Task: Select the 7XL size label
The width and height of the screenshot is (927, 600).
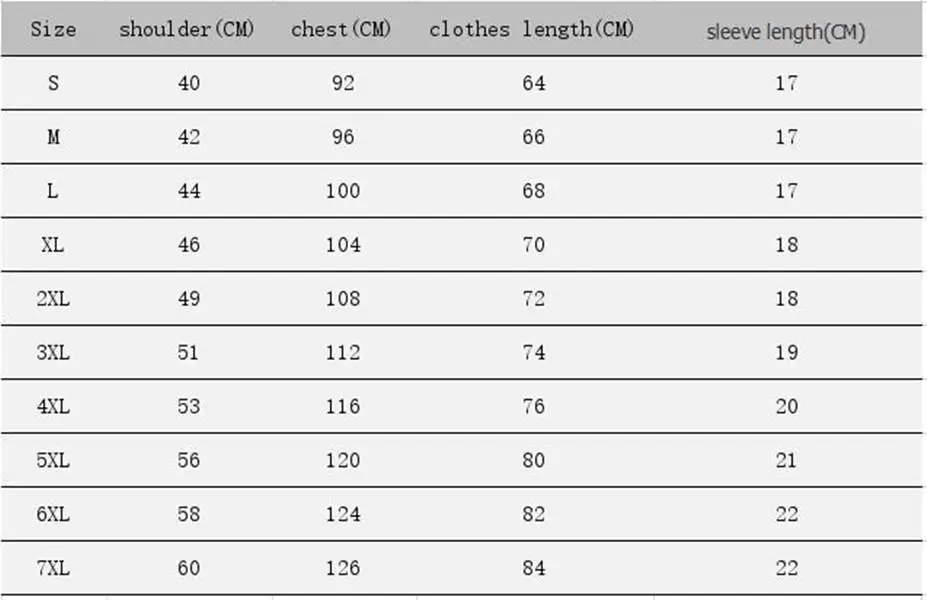Action: [53, 568]
